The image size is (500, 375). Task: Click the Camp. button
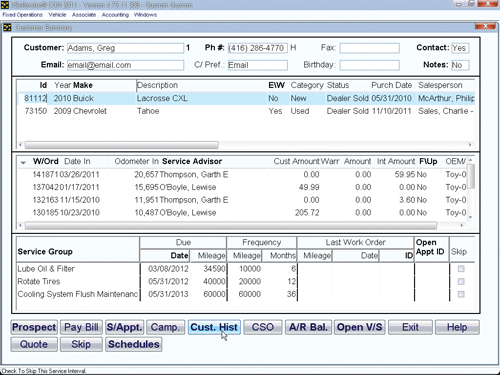click(x=165, y=327)
